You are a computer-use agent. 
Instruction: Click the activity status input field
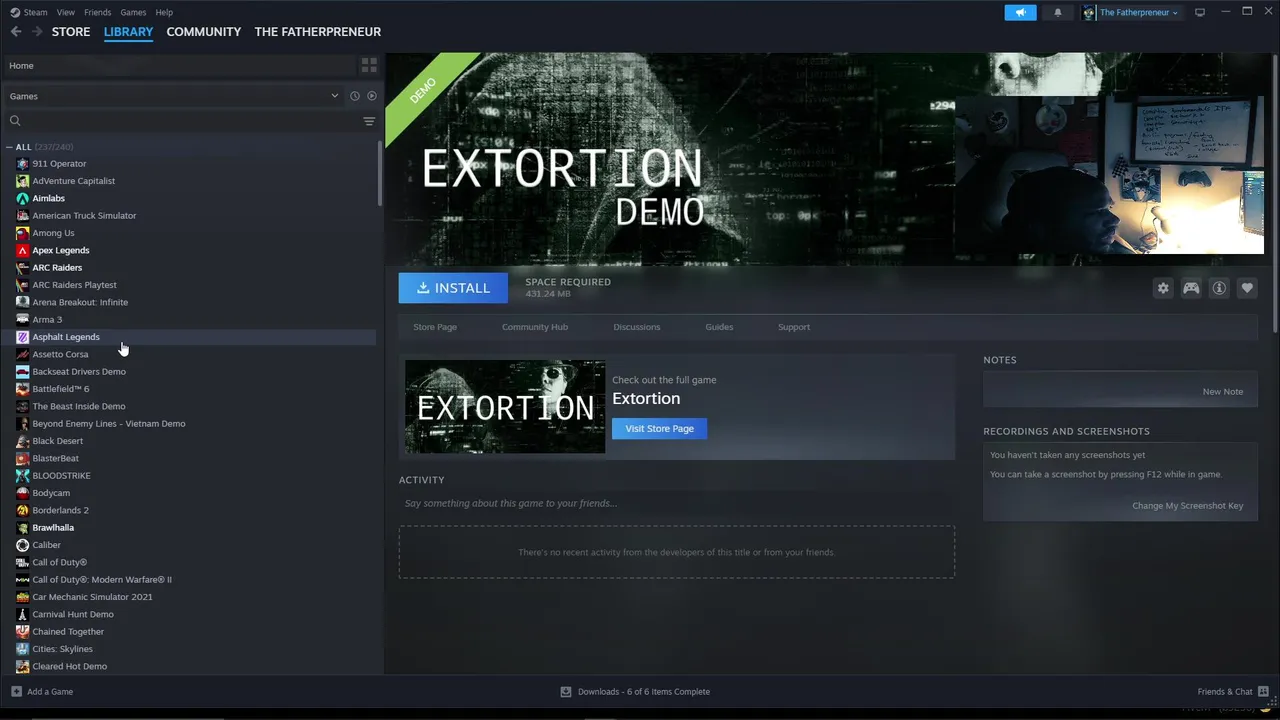tap(676, 503)
